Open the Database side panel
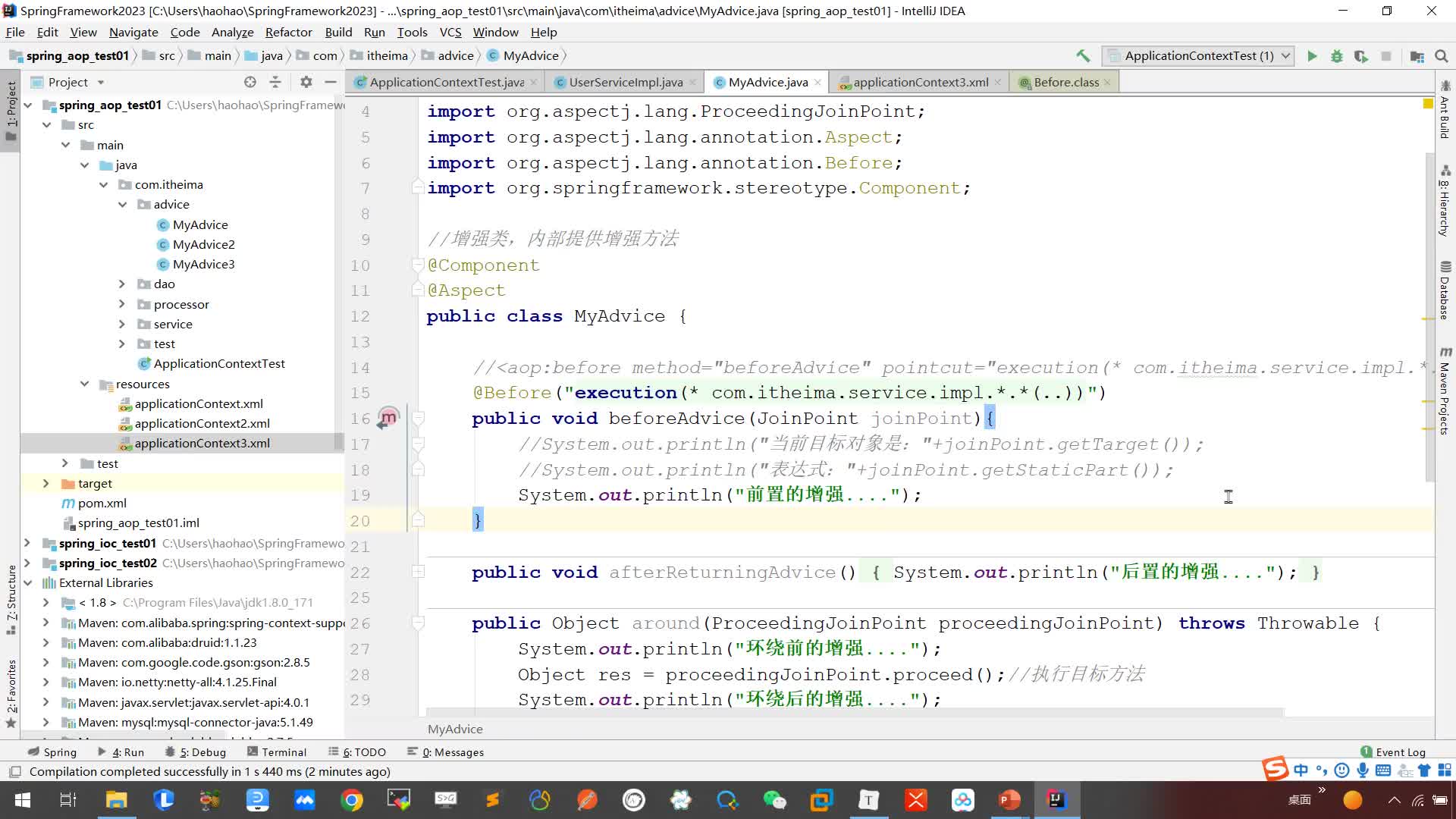Viewport: 1456px width, 819px height. [1445, 292]
